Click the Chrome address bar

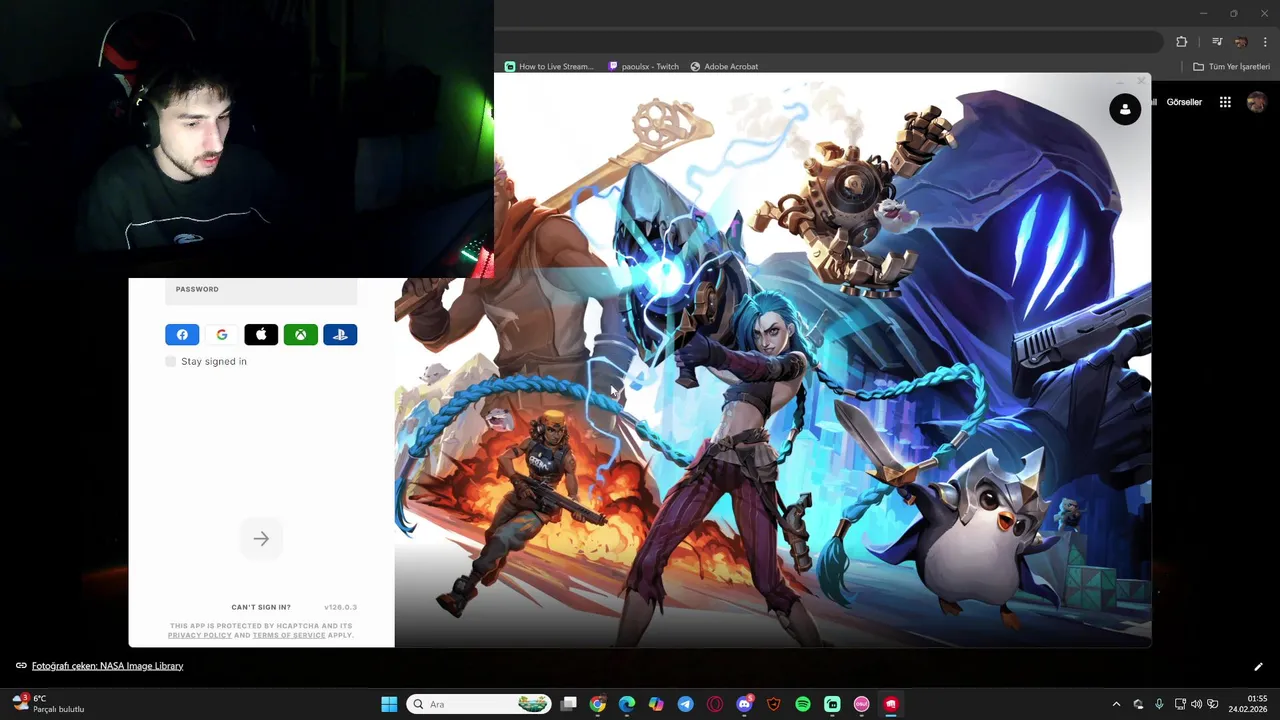coord(828,42)
